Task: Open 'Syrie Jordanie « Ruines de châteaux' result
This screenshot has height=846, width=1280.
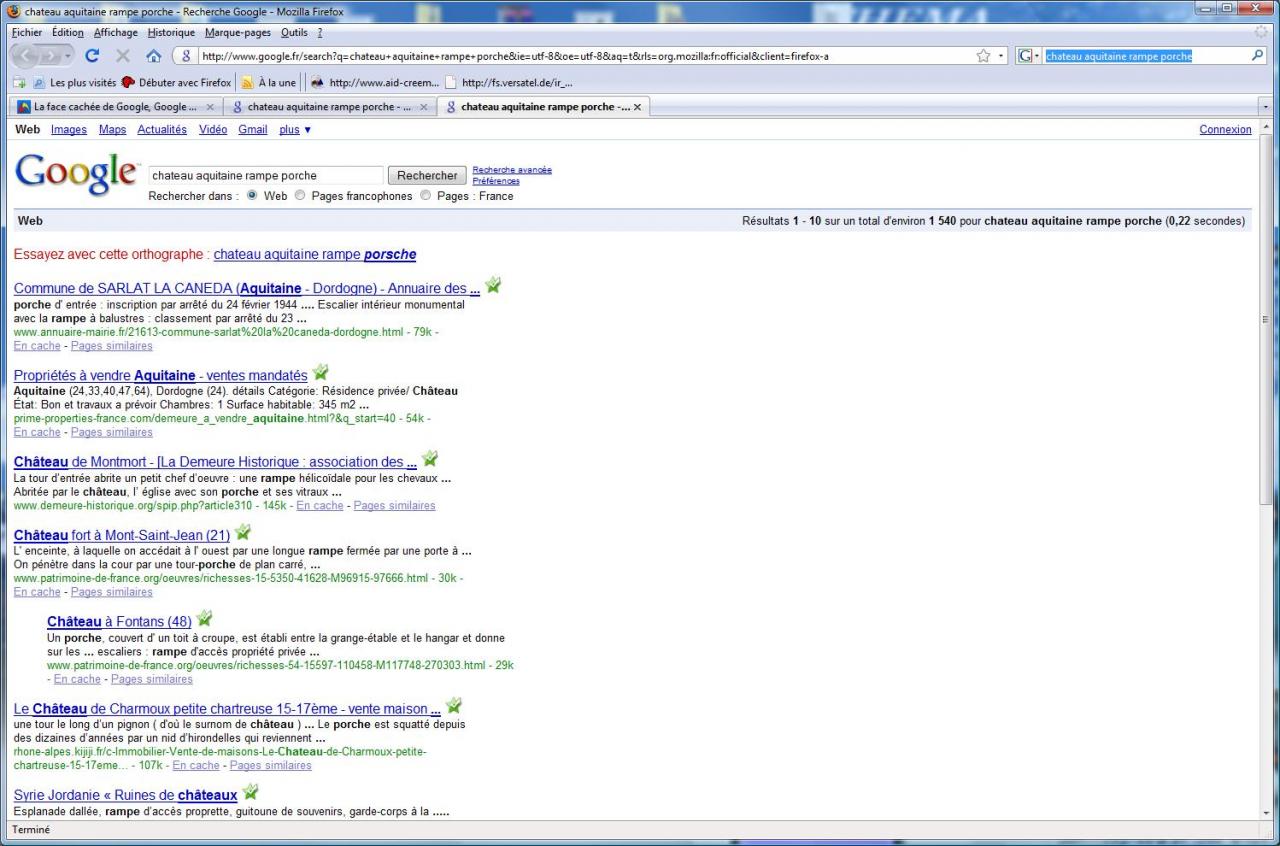Action: pyautogui.click(x=126, y=795)
